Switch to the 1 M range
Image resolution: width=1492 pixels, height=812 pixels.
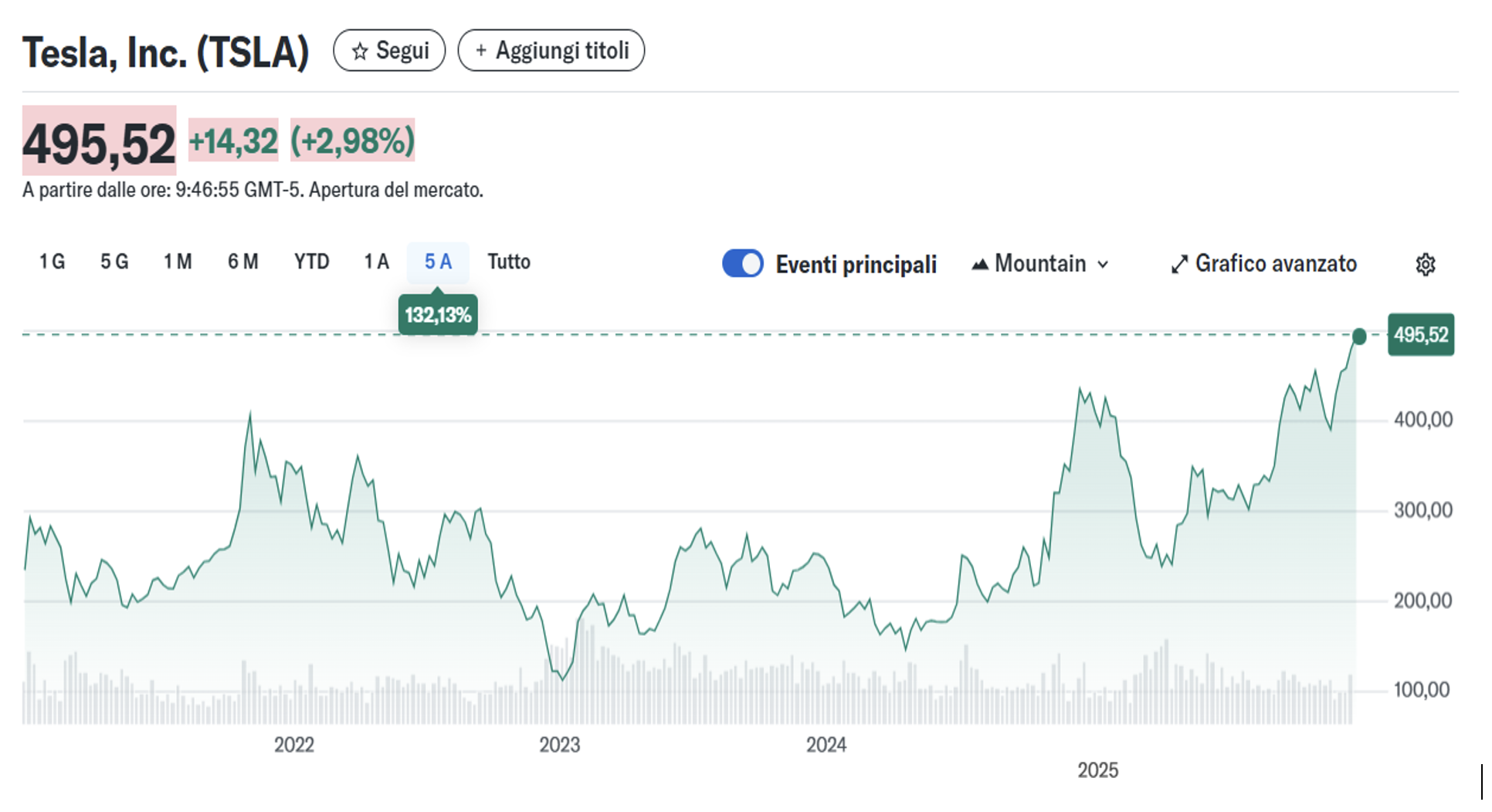178,262
